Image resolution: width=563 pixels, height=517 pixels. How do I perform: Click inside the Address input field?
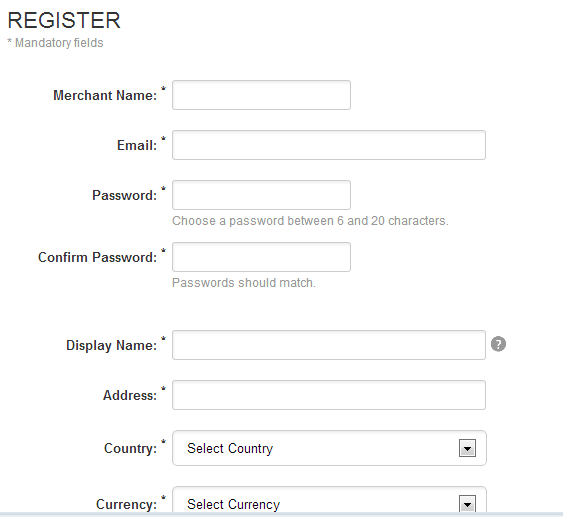coord(329,395)
